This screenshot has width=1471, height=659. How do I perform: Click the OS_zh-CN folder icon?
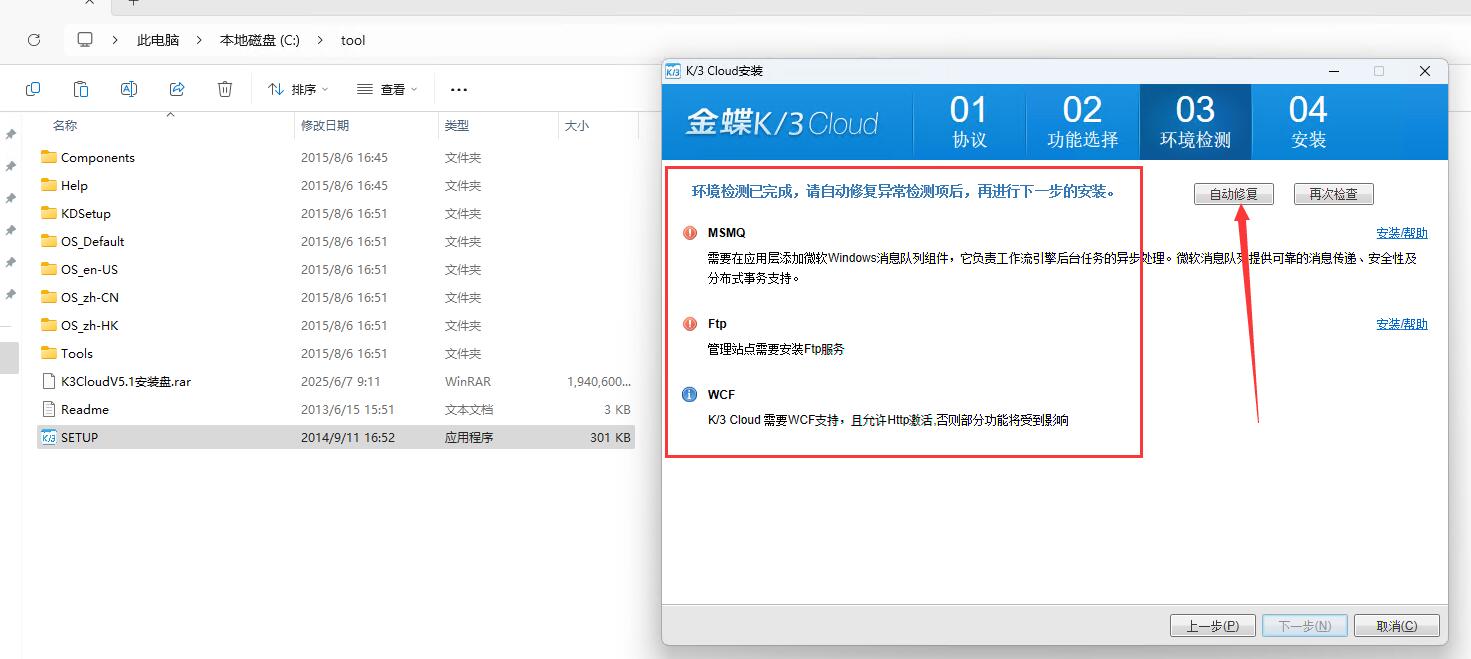click(49, 297)
